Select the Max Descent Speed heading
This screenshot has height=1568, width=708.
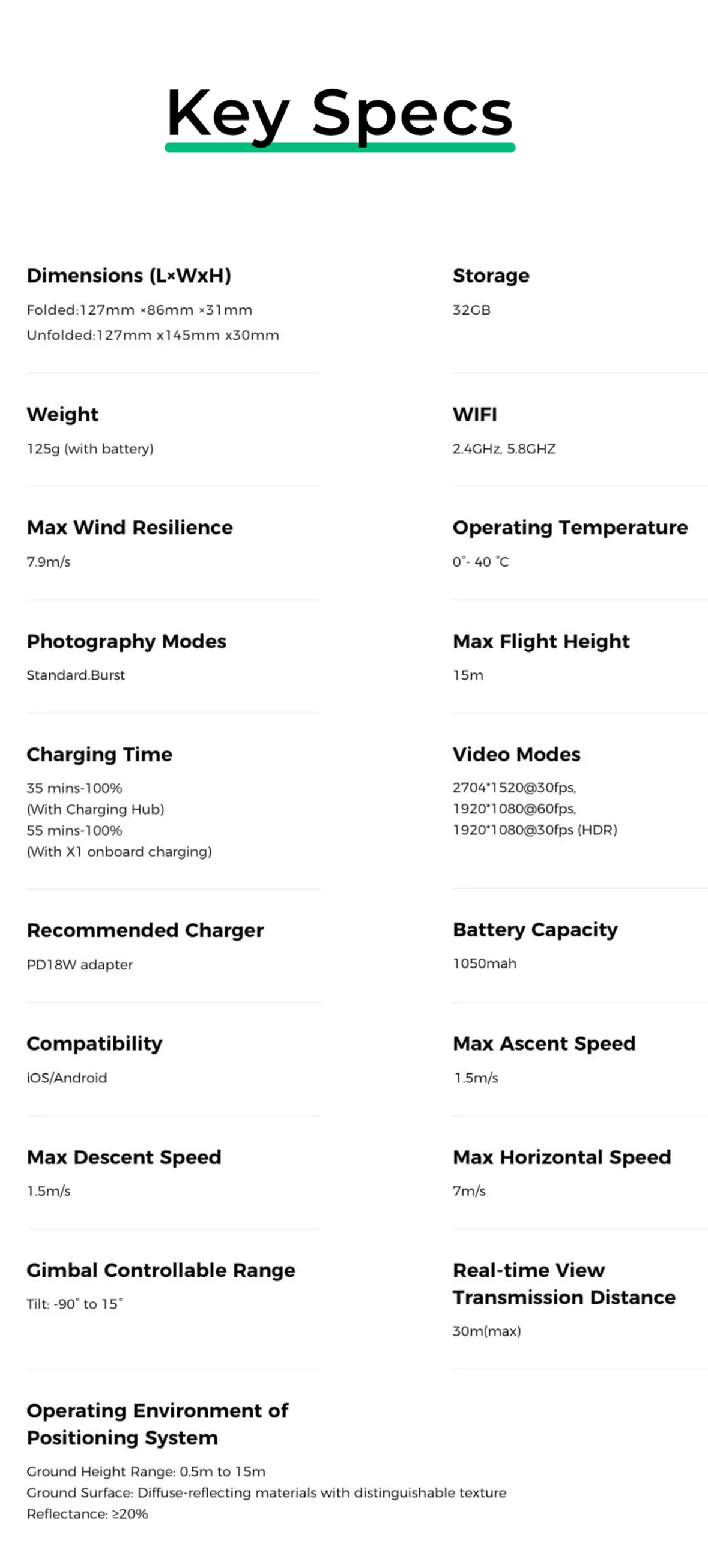[x=124, y=1157]
